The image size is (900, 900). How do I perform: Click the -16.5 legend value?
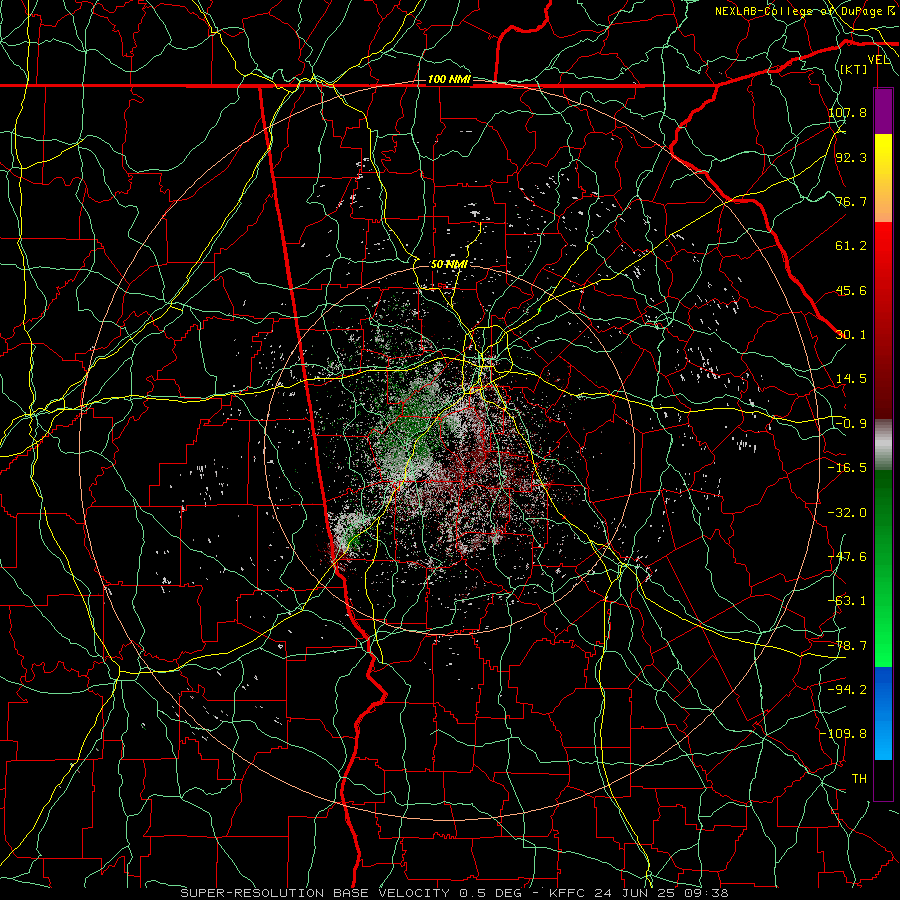(x=847, y=468)
